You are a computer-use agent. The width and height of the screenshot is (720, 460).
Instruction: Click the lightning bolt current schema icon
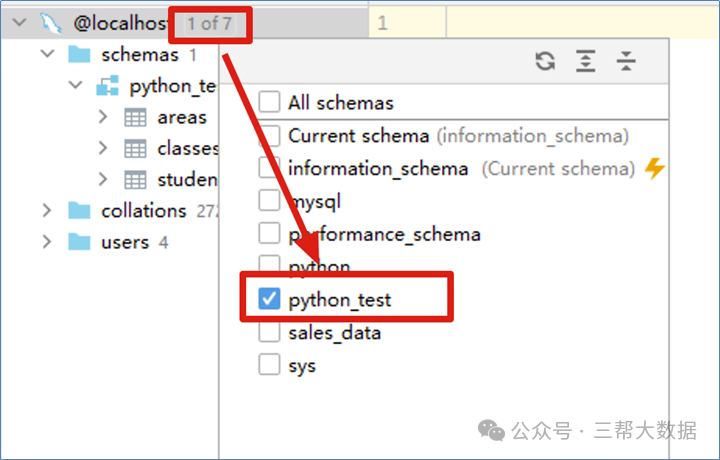coord(654,168)
